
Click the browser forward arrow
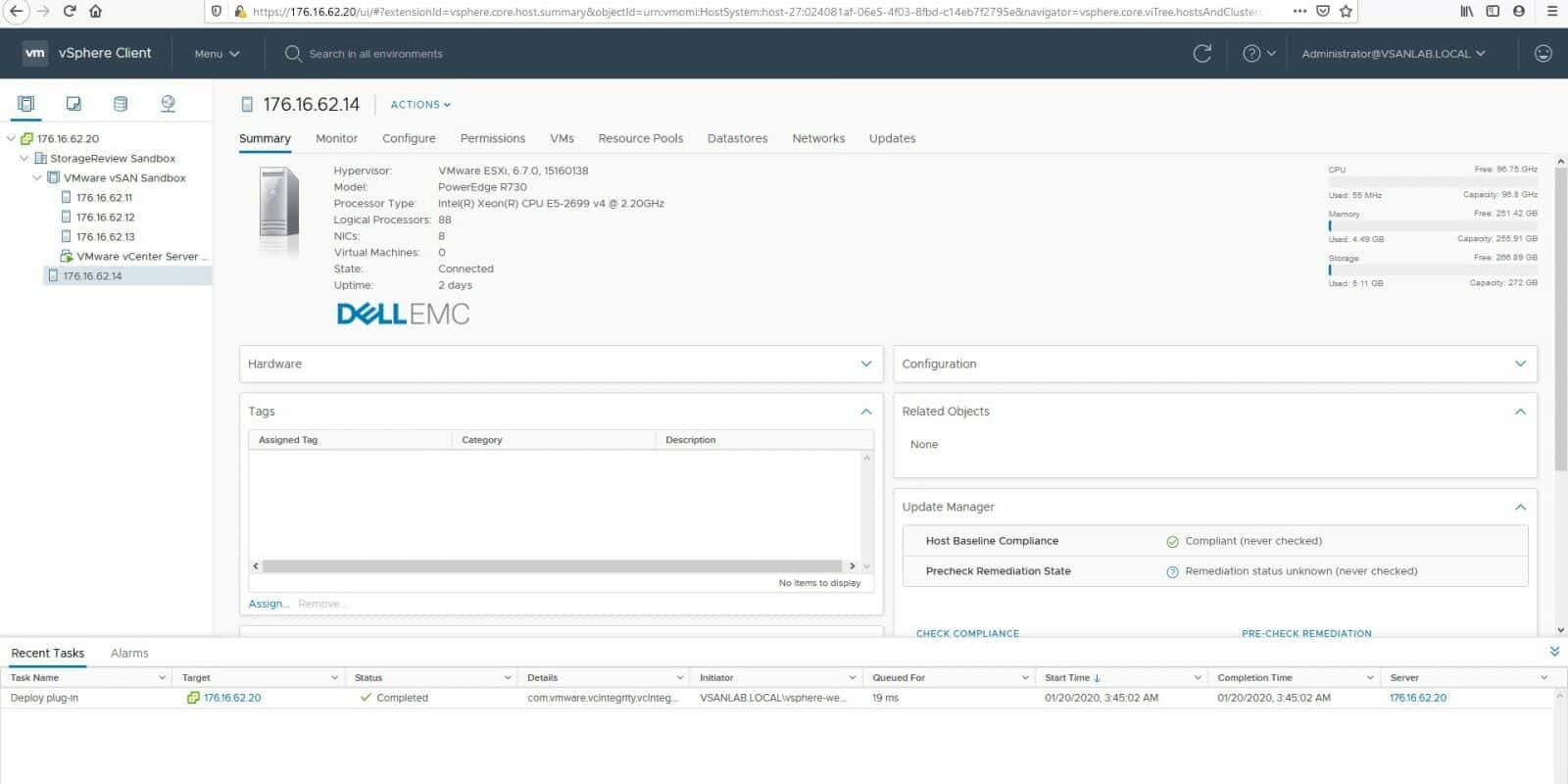point(42,12)
